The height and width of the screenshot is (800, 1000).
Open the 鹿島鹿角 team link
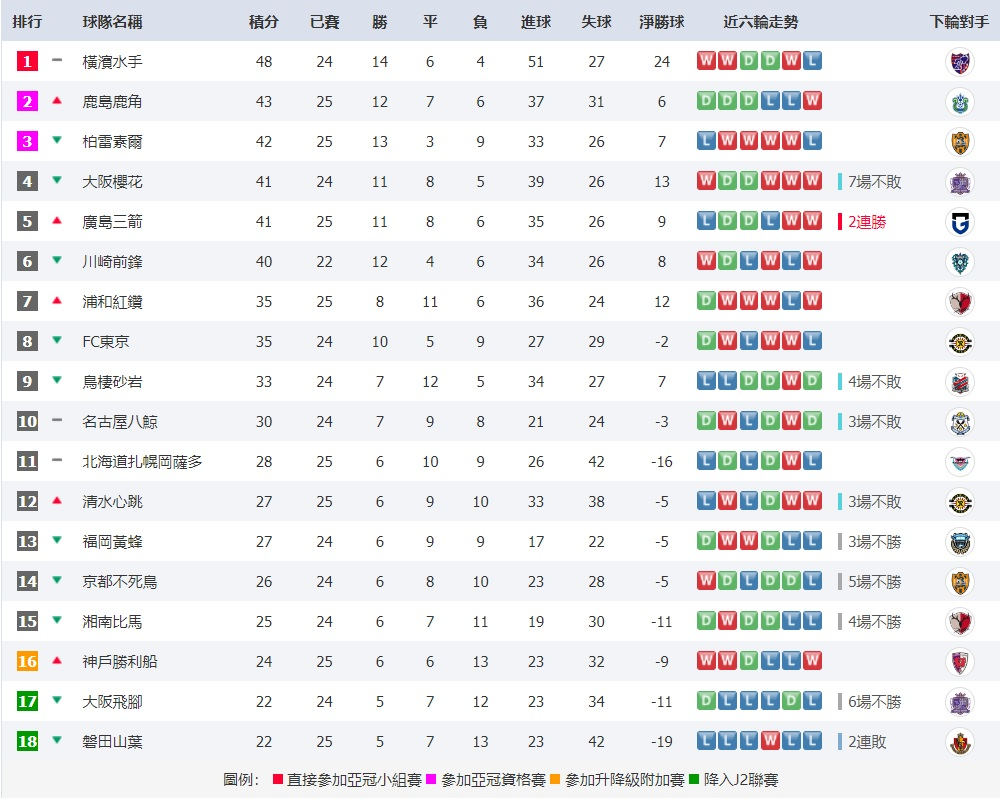click(112, 102)
